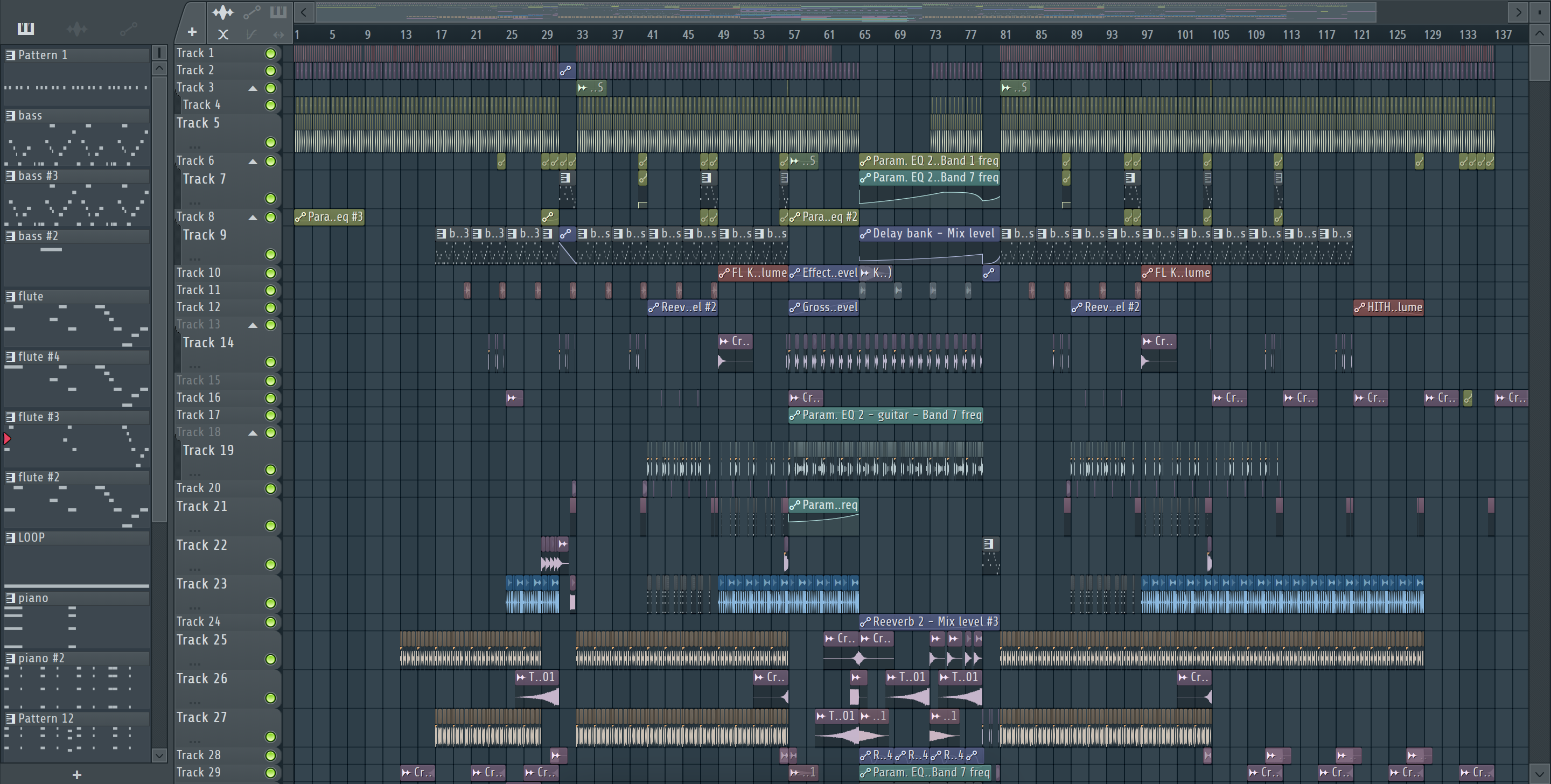Viewport: 1551px width, 784px height.
Task: Collapse Track 13 group arrow
Action: 253,325
